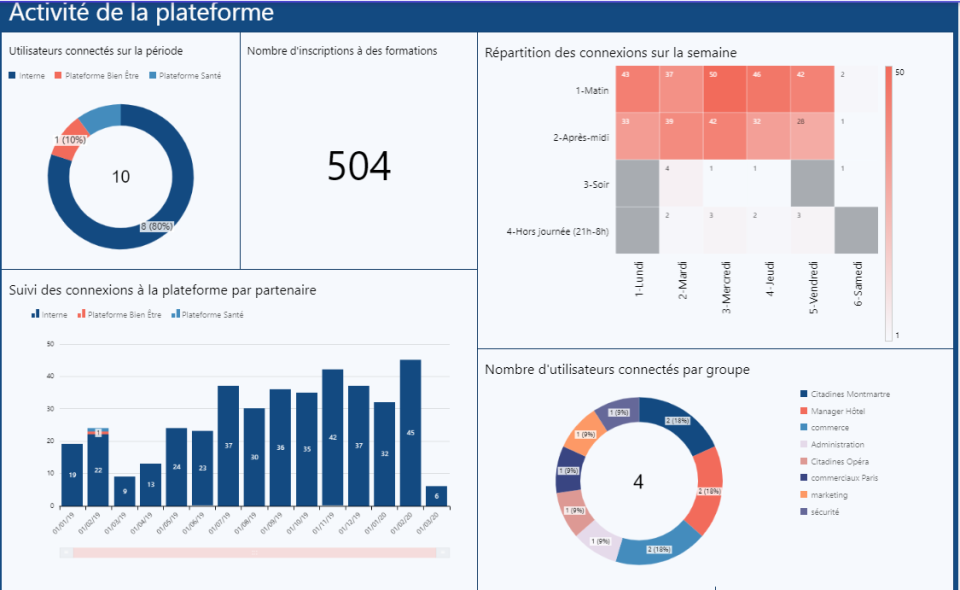Viewport: 960px width, 590px height.
Task: Click heatmap cell Matin Samedi showing 2
Action: pyautogui.click(x=856, y=89)
